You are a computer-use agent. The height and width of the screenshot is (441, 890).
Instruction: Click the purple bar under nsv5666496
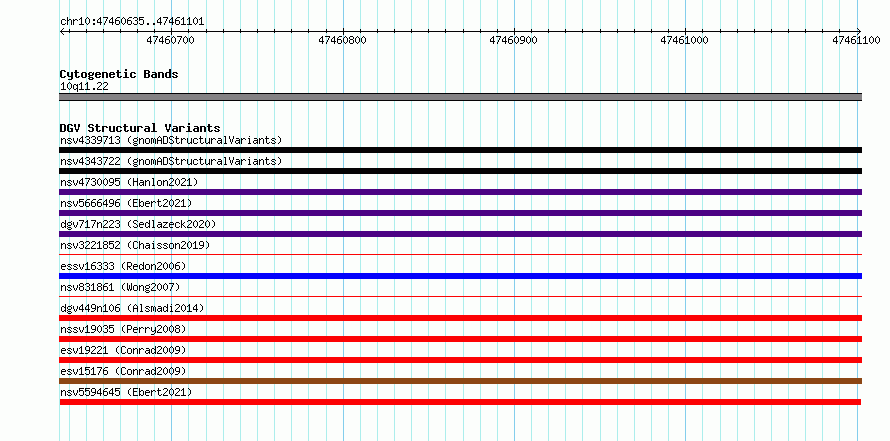coord(460,213)
